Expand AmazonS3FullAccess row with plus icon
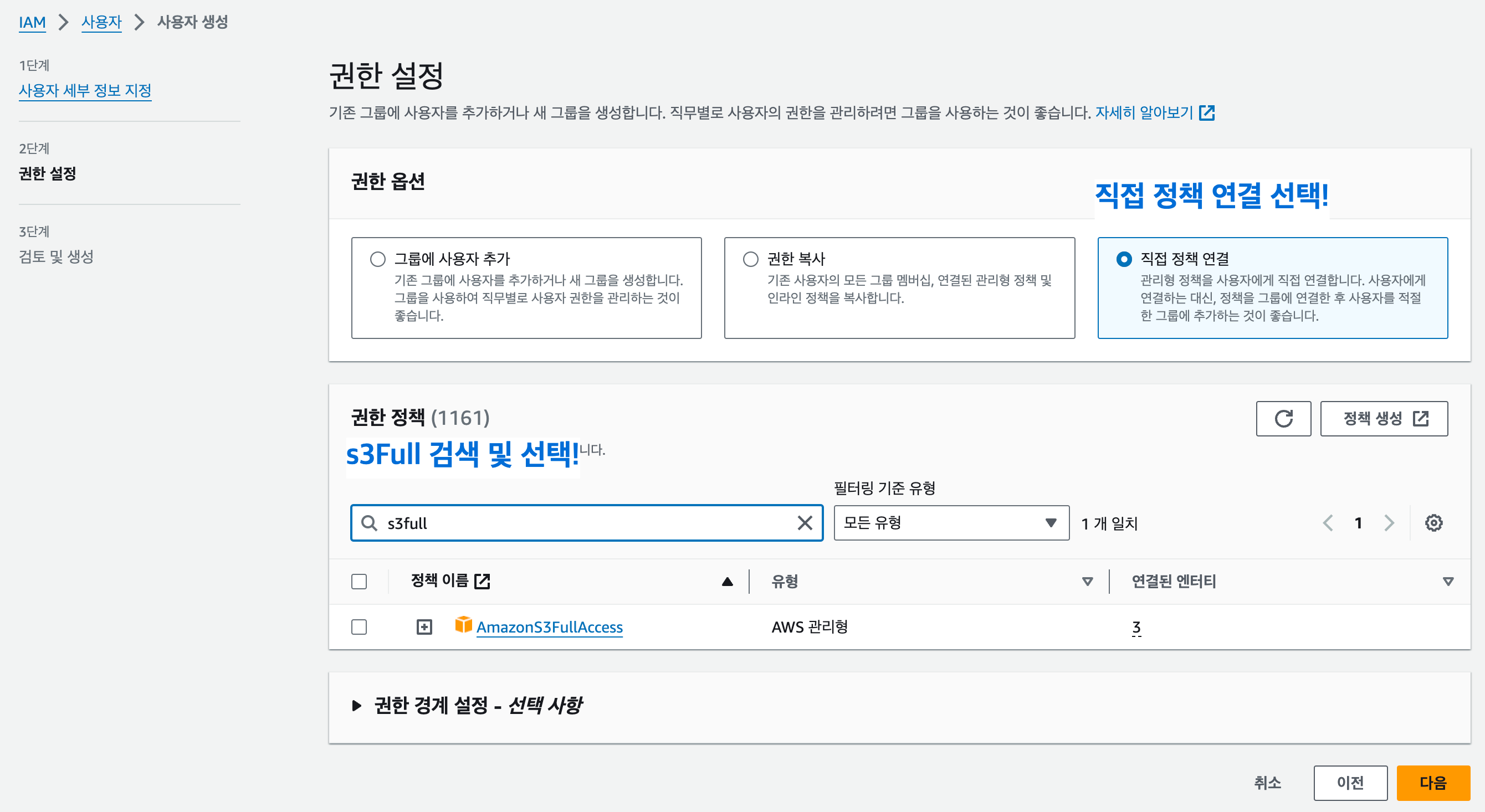The image size is (1485, 812). pos(424,626)
